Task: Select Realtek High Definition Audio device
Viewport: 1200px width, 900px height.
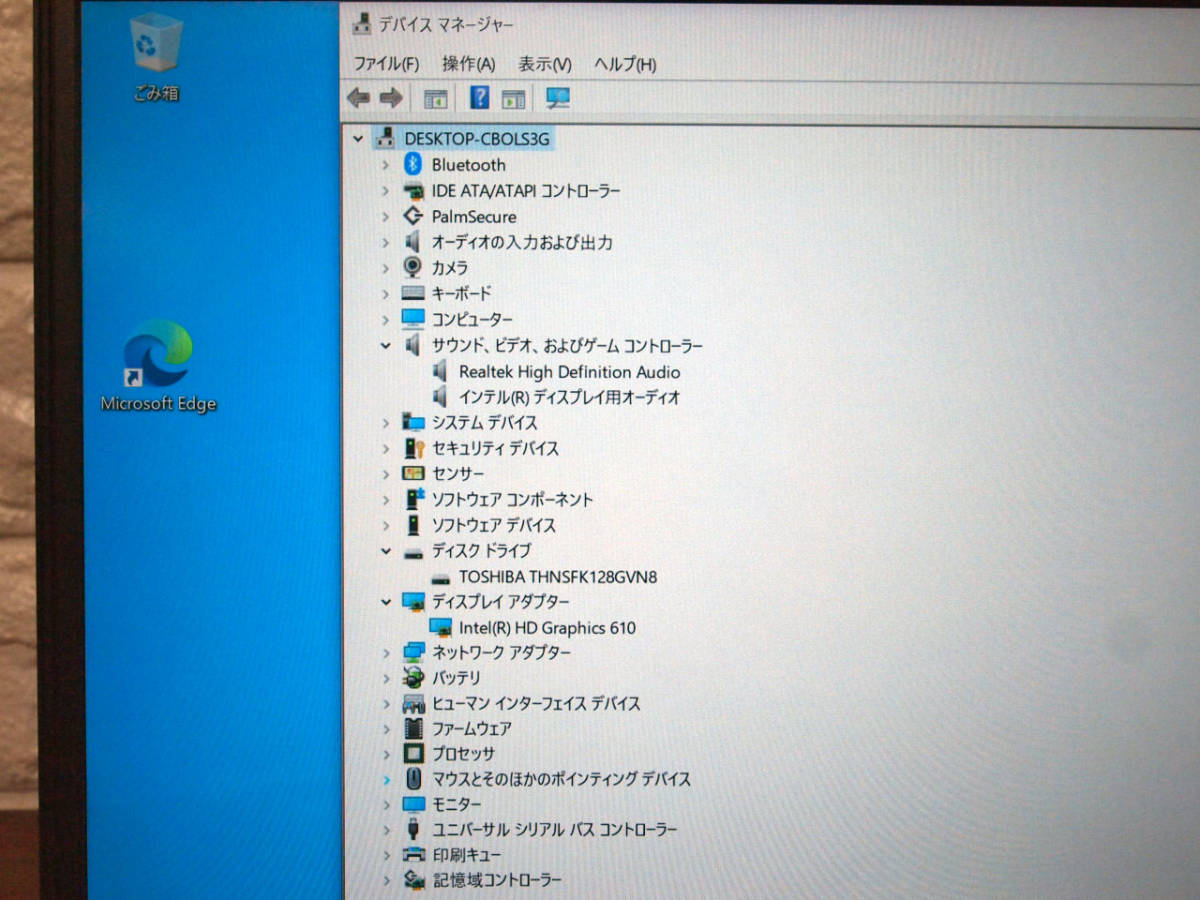Action: pos(569,371)
